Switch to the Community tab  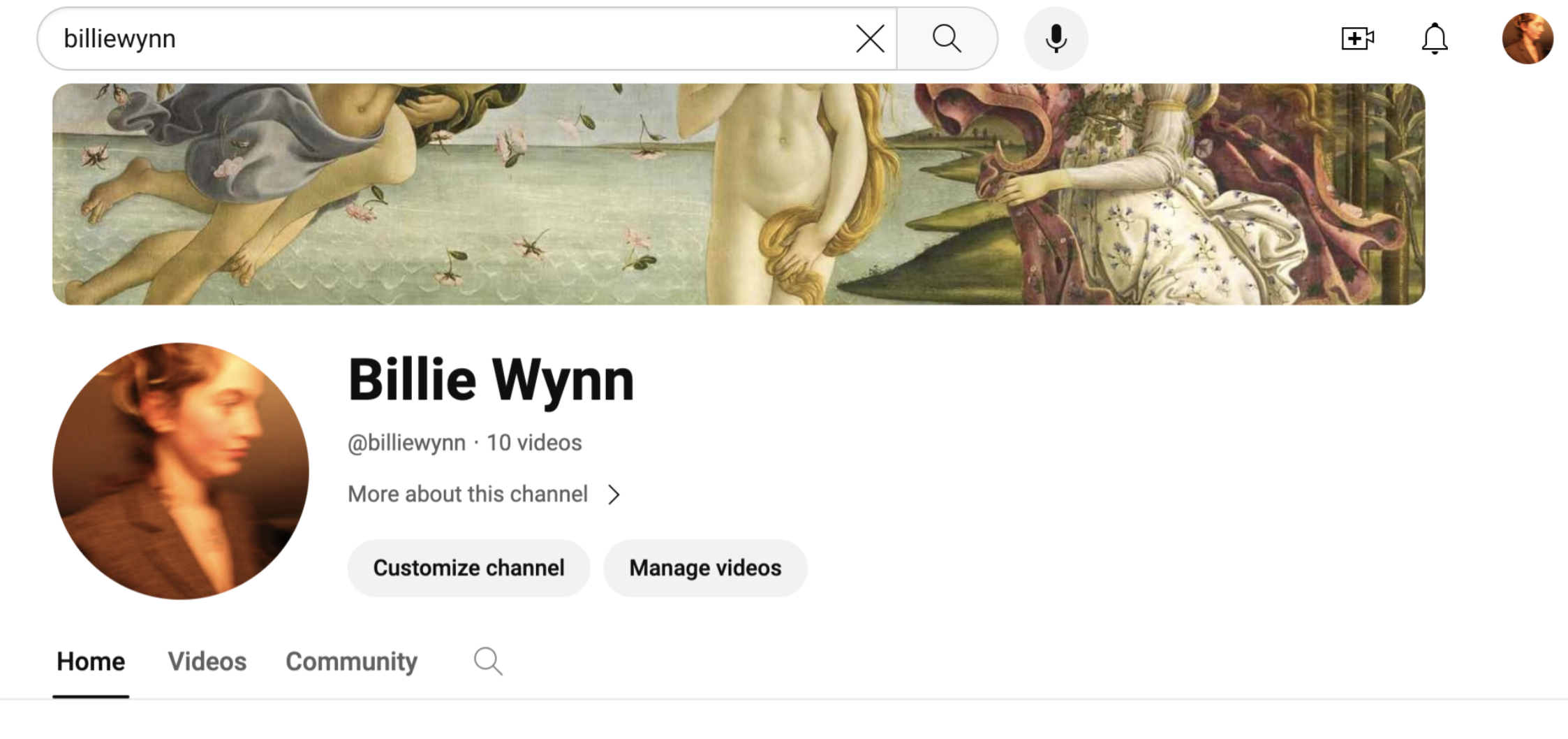pos(352,661)
